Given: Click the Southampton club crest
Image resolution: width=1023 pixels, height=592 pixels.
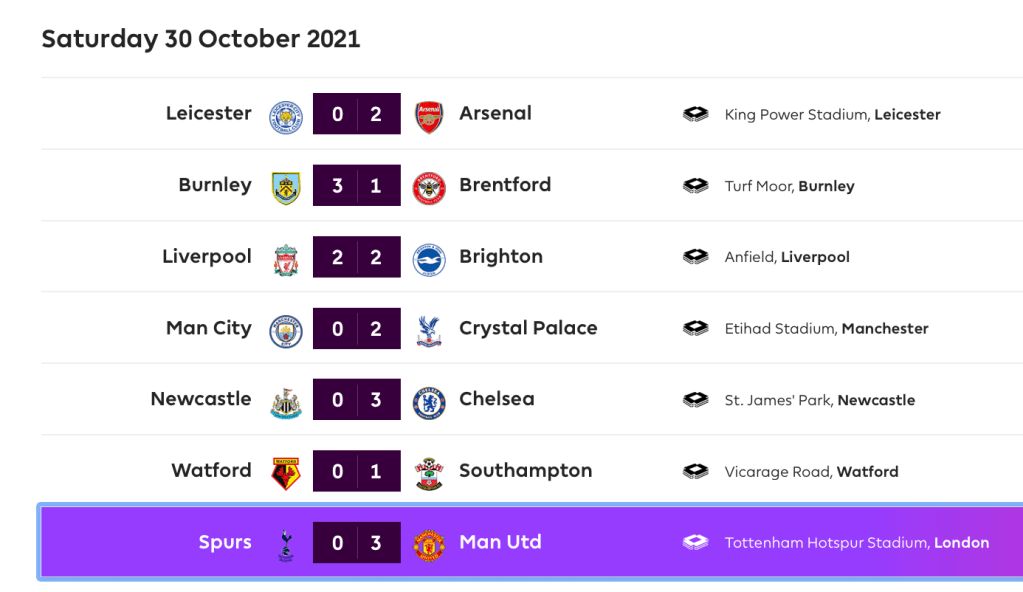Looking at the screenshot, I should coord(428,472).
